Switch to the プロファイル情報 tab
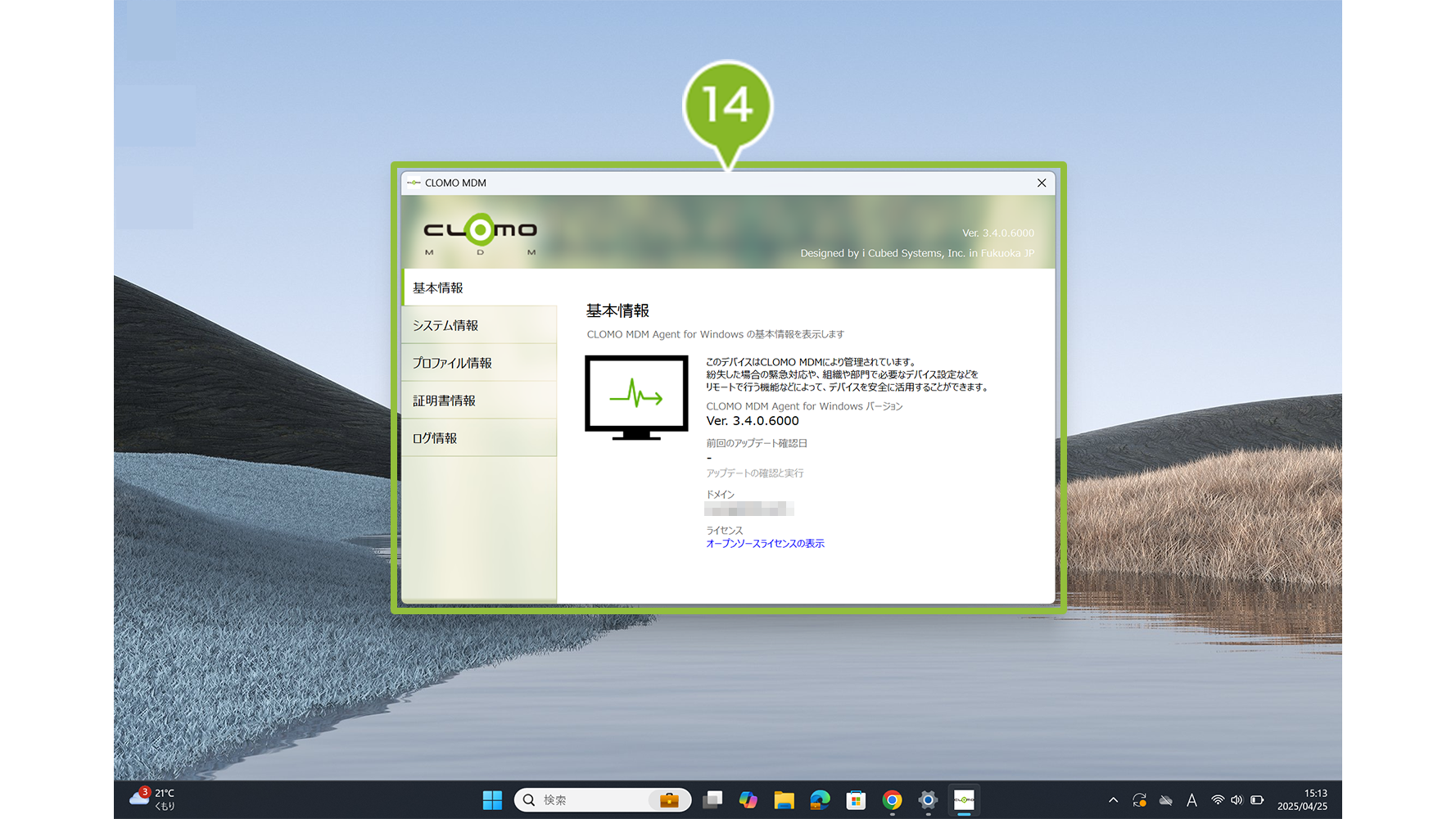This screenshot has height=819, width=1456. (479, 363)
